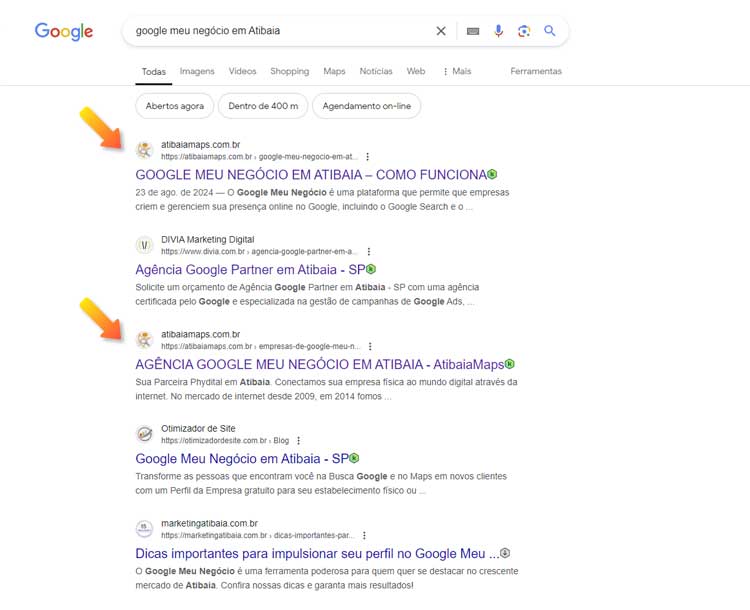Open Google Lens image search icon
Screen dimensions: 750x610
(524, 31)
